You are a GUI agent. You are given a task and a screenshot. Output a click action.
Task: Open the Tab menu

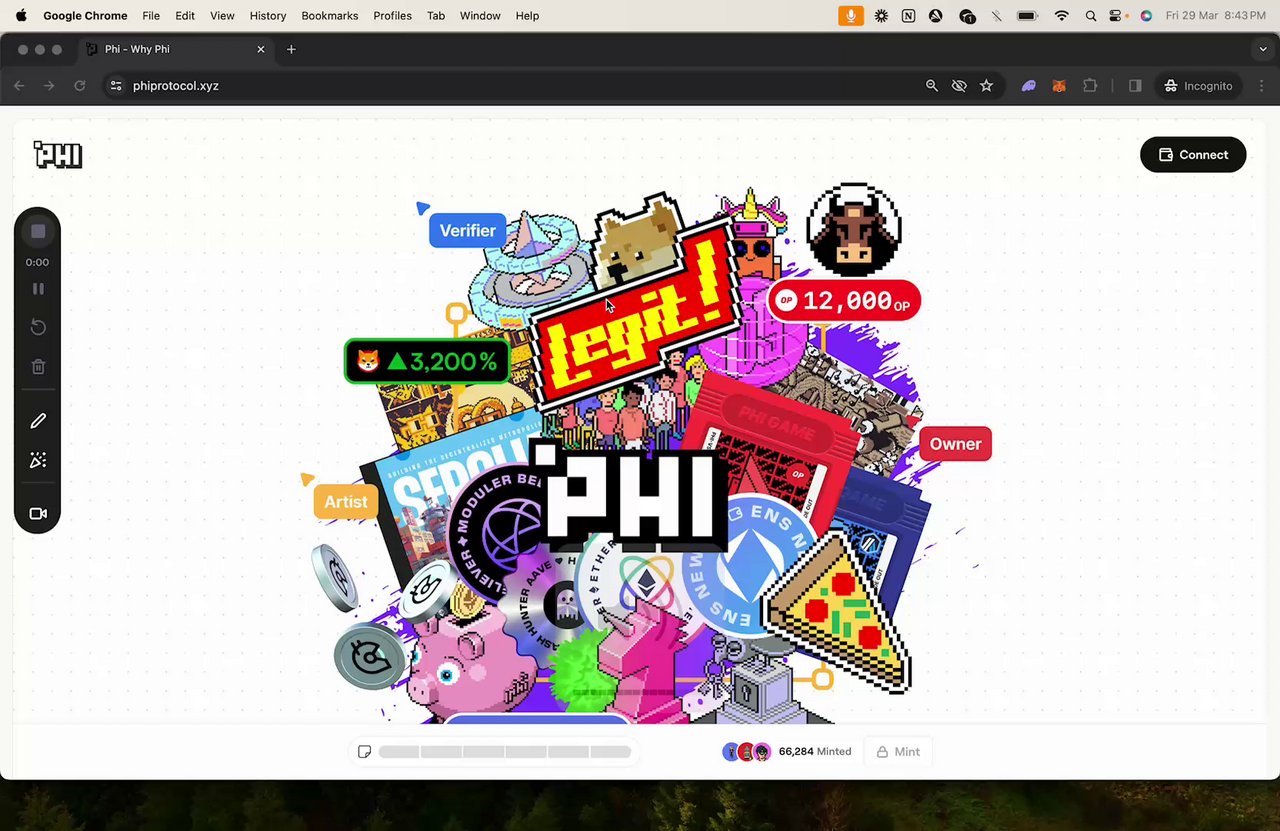436,16
